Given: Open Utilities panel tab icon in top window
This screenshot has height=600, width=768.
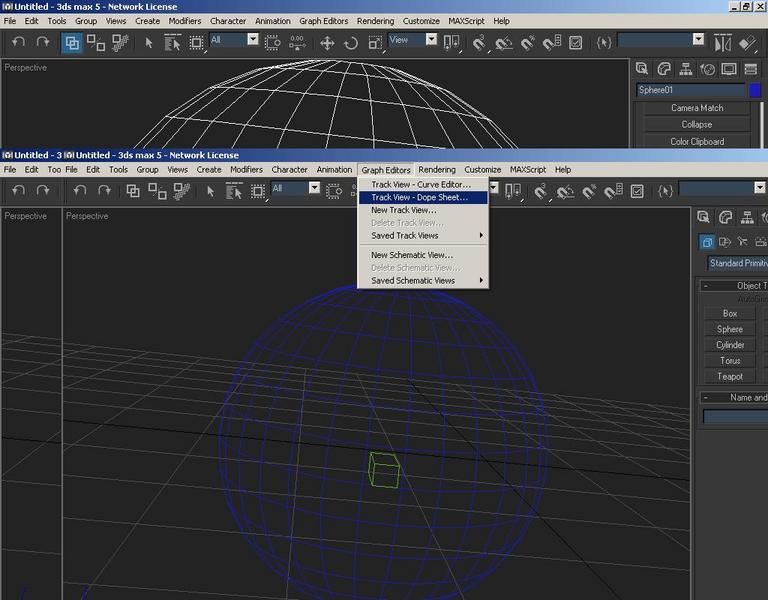Looking at the screenshot, I should pyautogui.click(x=750, y=69).
